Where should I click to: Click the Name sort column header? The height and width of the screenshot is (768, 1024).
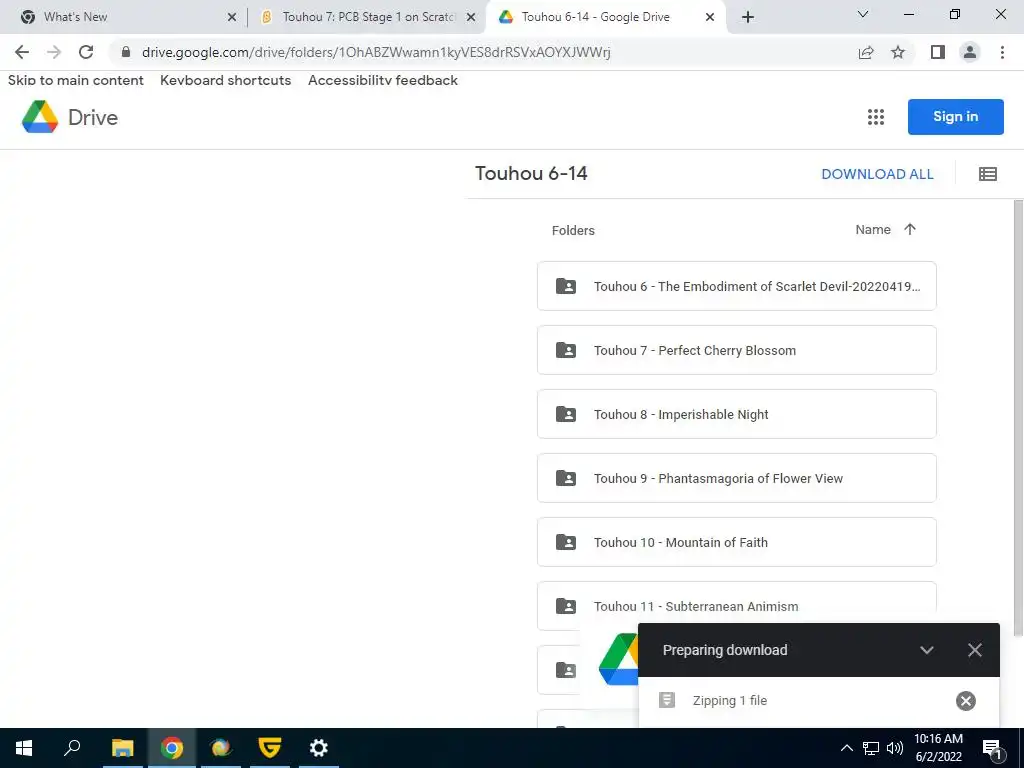(x=873, y=229)
